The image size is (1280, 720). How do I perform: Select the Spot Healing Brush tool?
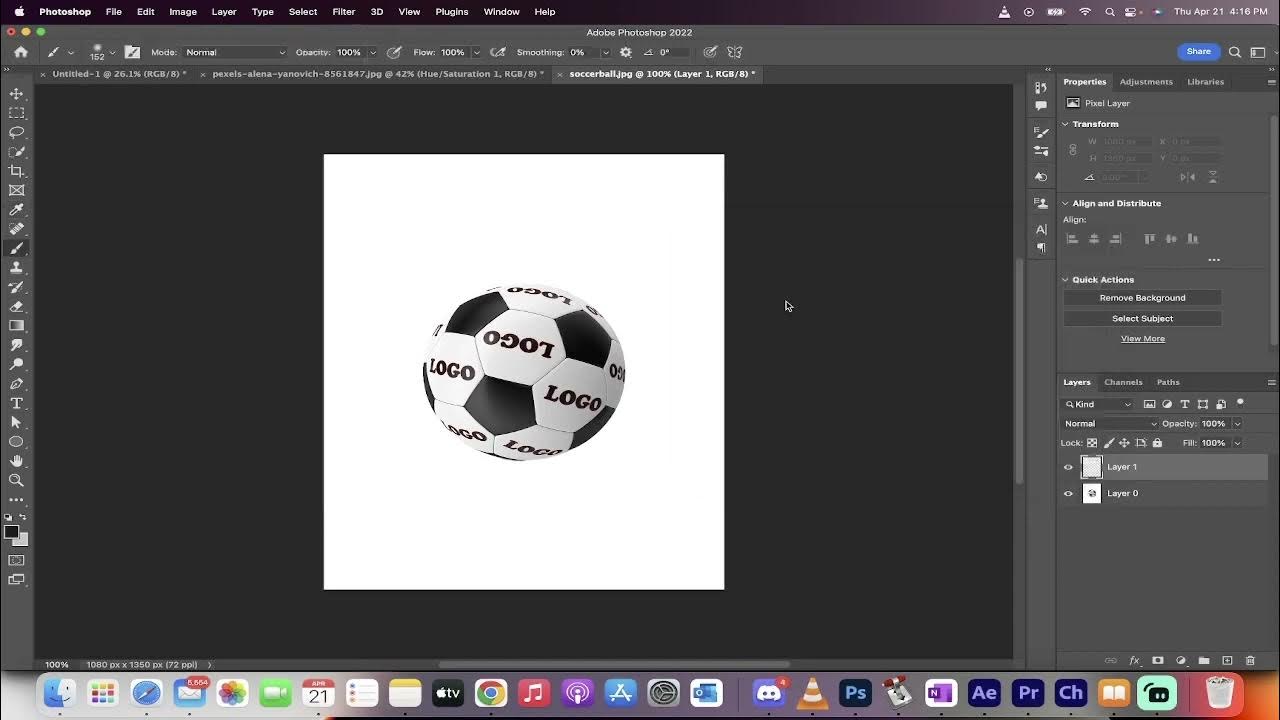[x=16, y=229]
